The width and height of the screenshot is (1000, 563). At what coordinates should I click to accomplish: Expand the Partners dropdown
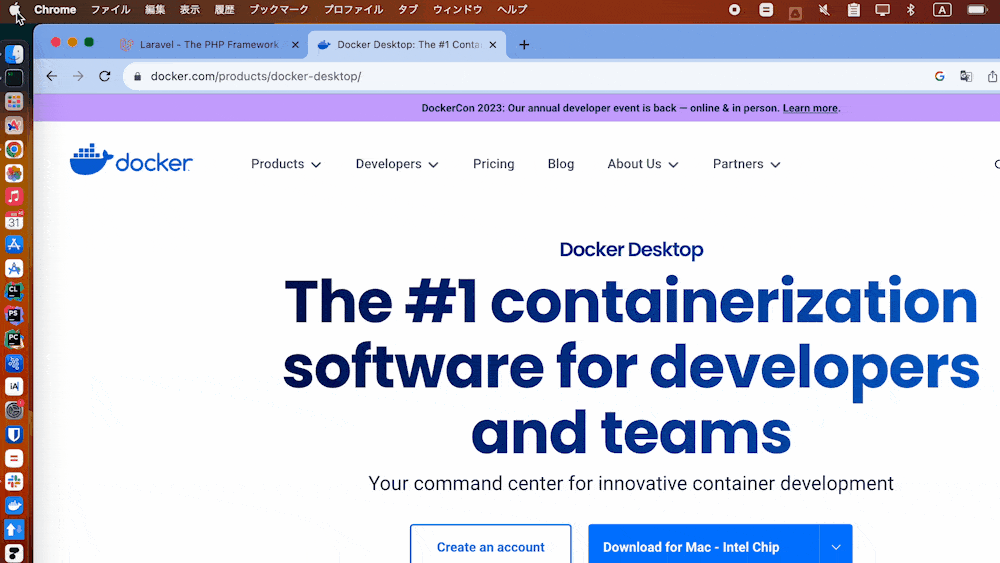(x=746, y=164)
